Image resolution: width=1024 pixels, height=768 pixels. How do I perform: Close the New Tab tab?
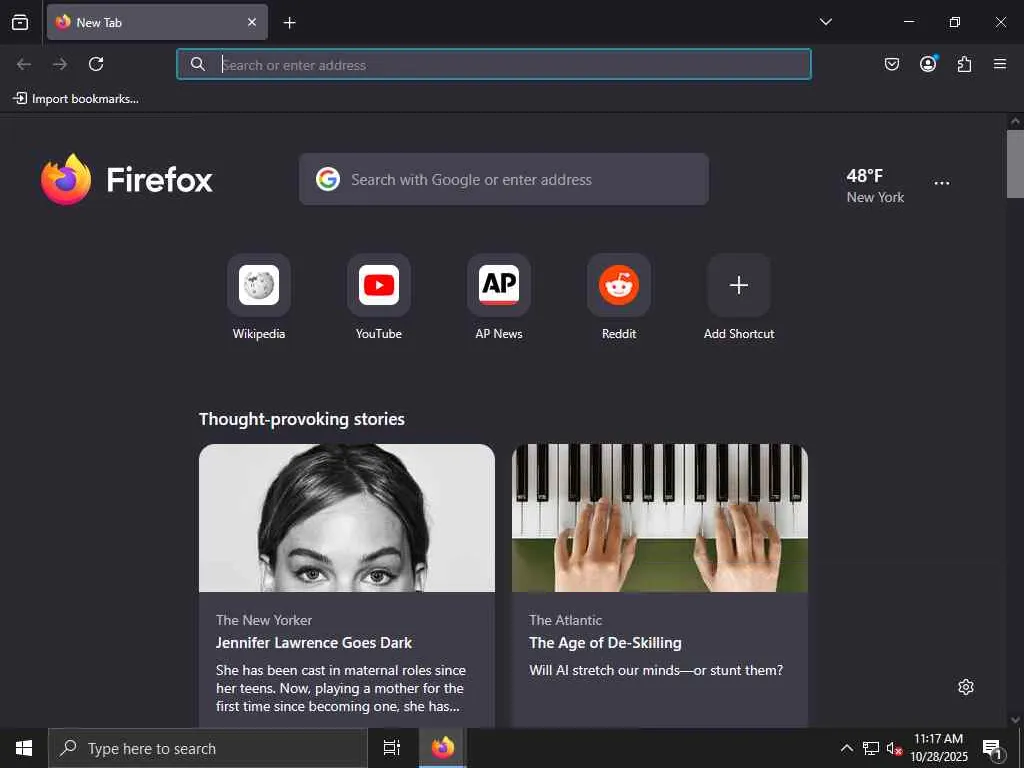(x=252, y=22)
